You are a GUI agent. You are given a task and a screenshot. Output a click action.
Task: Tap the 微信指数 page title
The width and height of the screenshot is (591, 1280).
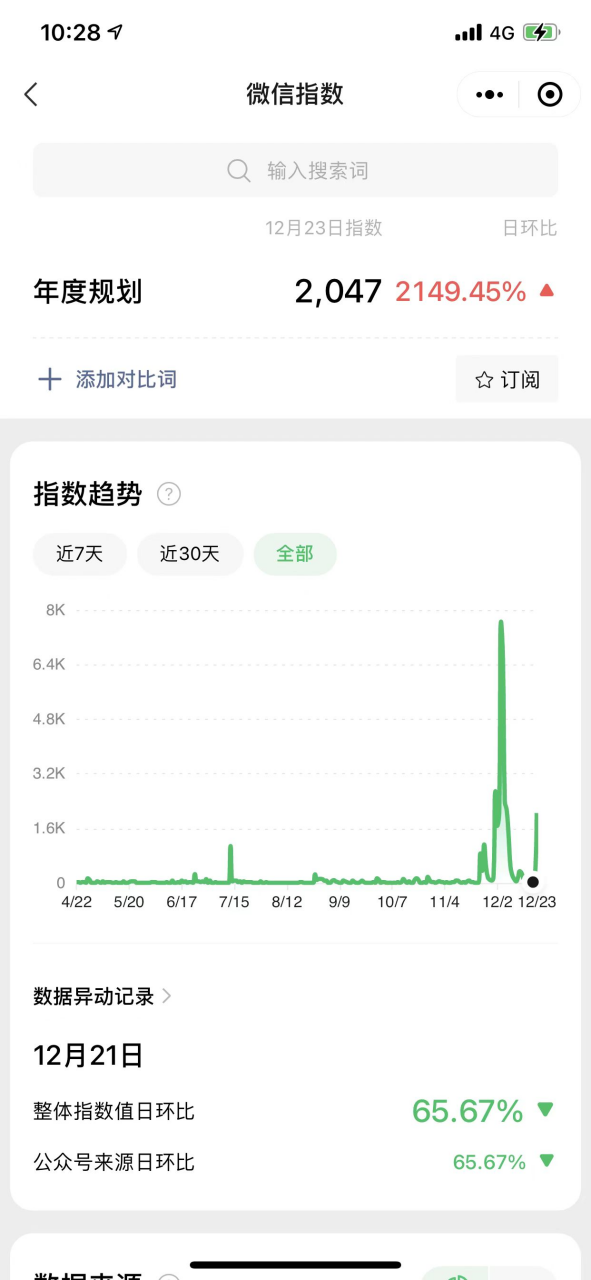pos(295,94)
